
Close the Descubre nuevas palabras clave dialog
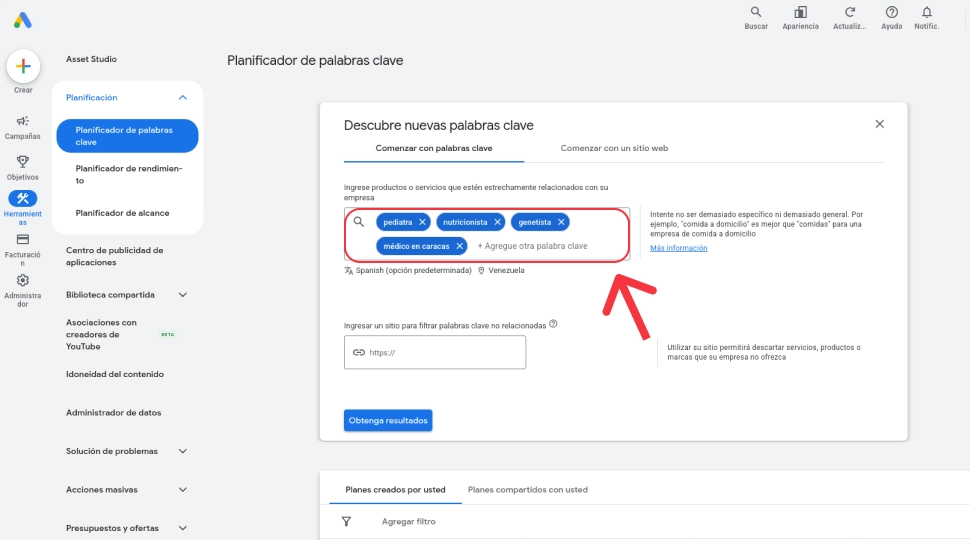[880, 124]
